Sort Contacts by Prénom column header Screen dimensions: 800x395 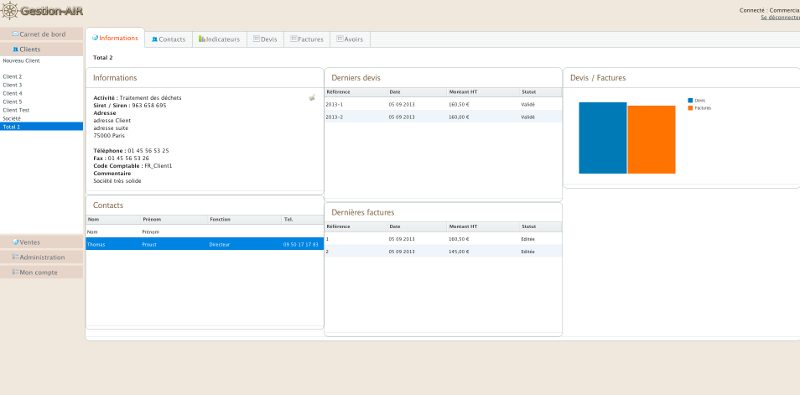(x=174, y=219)
